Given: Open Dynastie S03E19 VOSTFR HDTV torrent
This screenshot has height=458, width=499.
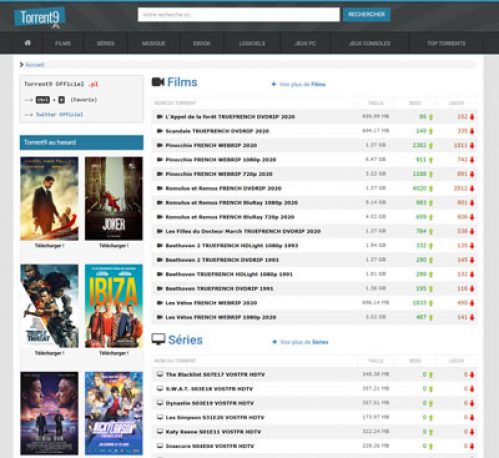Looking at the screenshot, I should pos(210,403).
